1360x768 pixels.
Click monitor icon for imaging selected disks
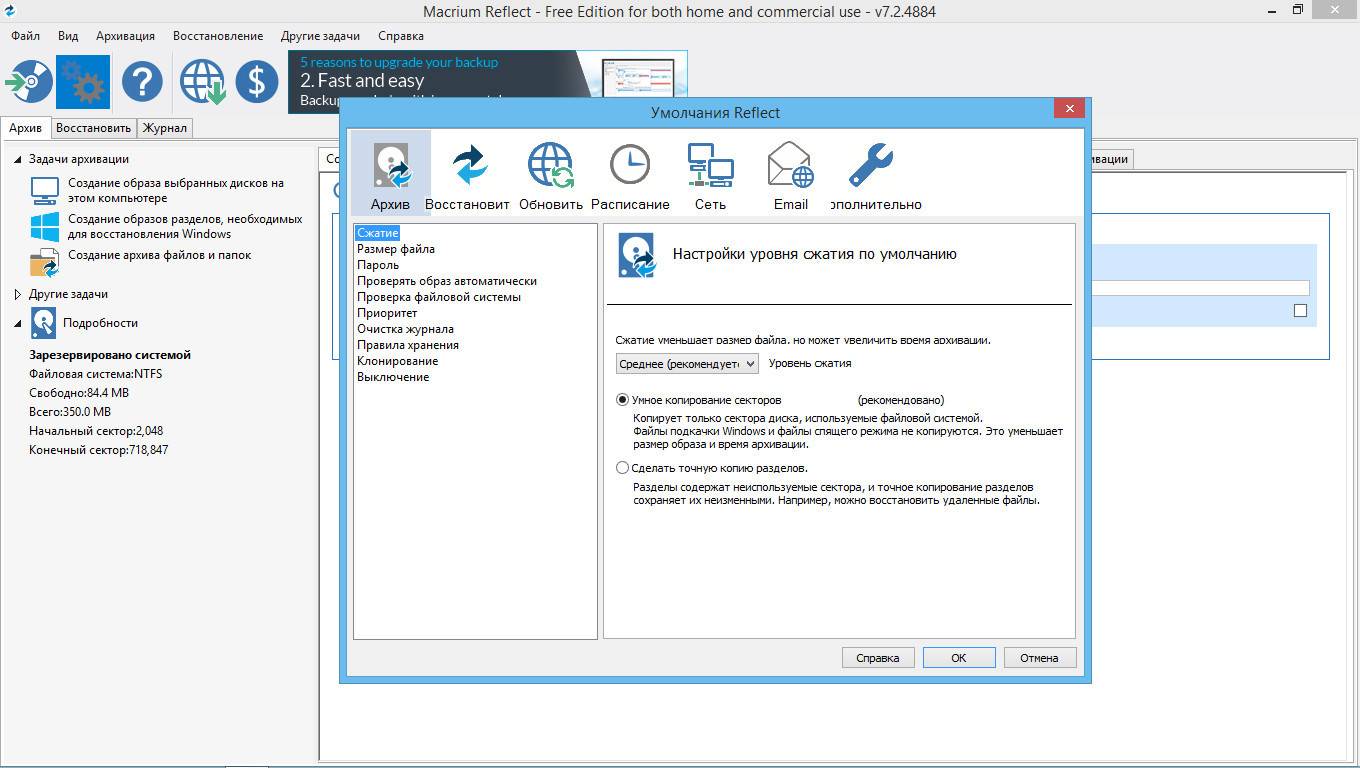pos(45,190)
